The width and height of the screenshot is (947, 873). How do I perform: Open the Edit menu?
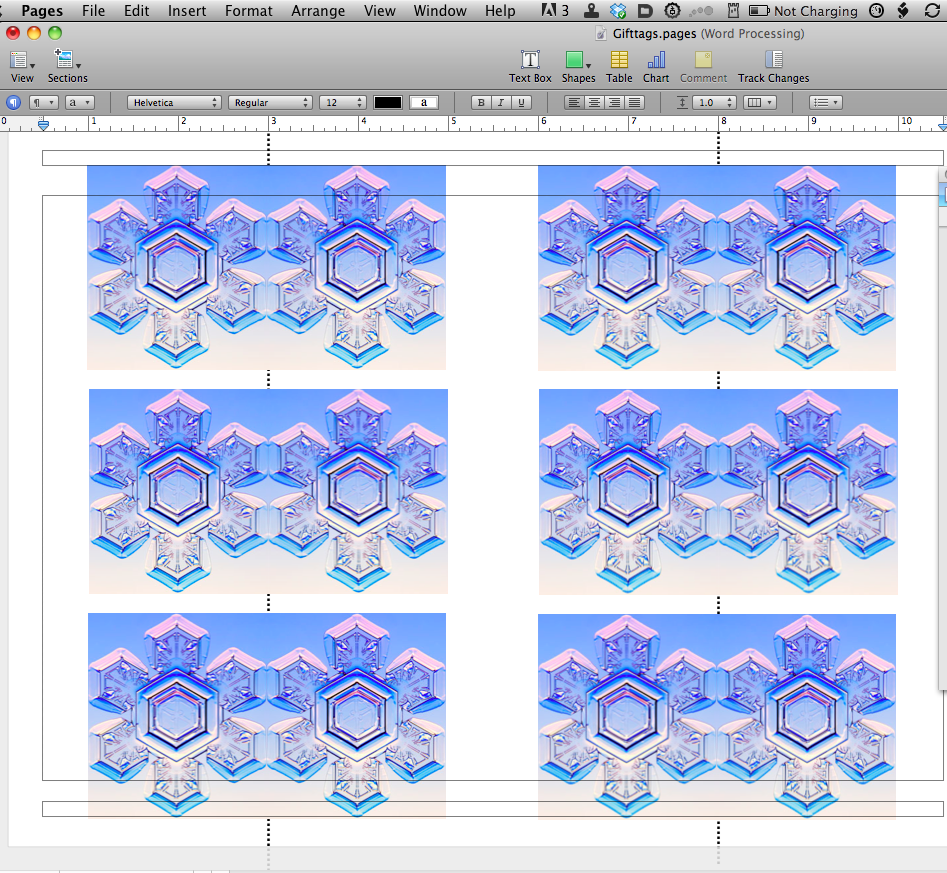point(136,11)
